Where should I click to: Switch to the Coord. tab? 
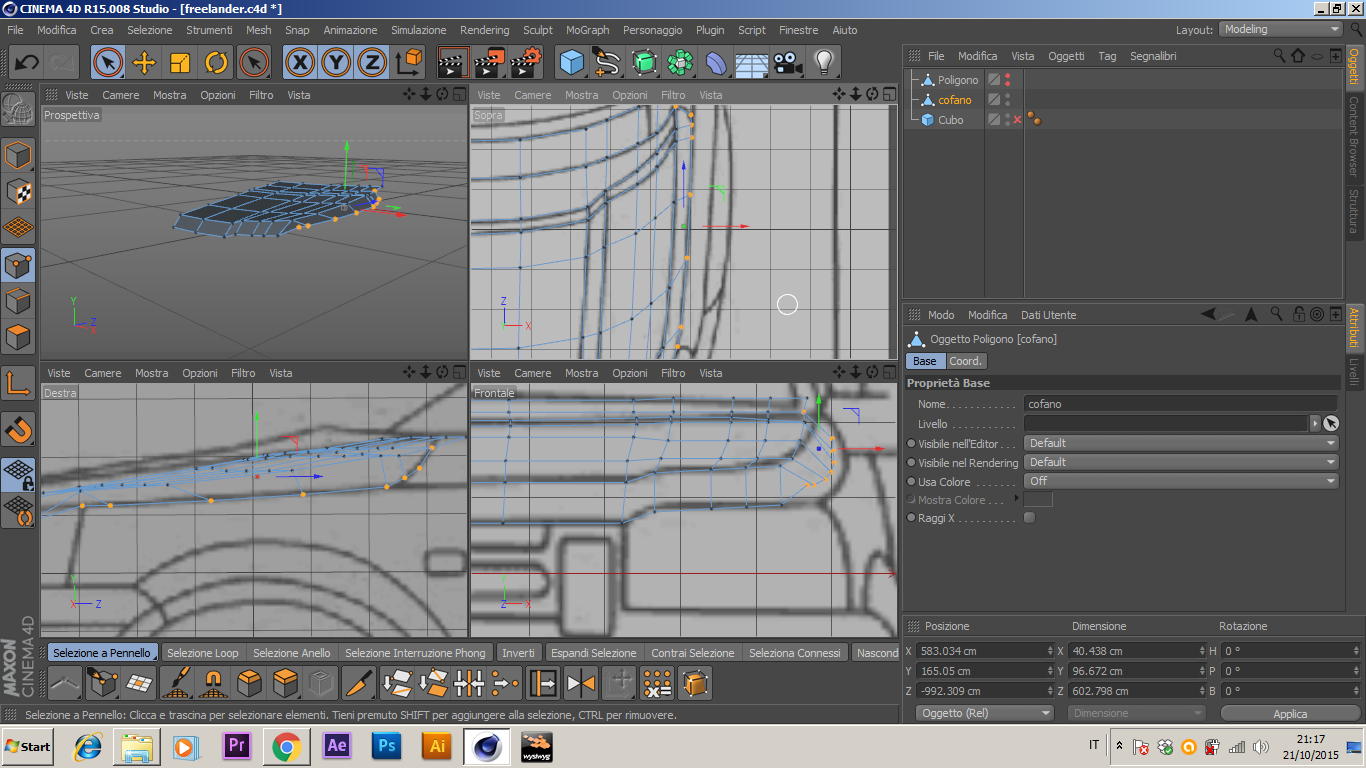click(966, 361)
